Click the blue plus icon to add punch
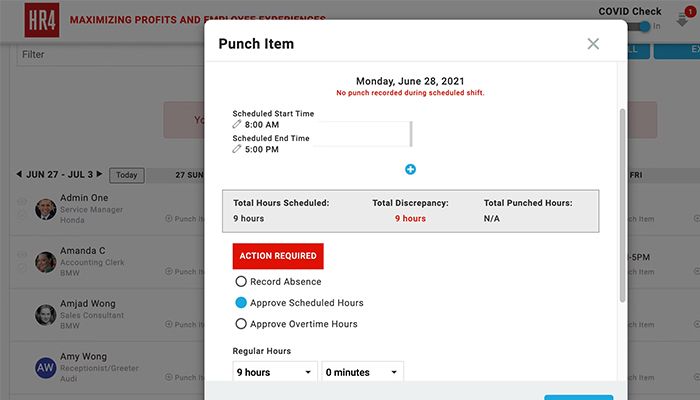Screen dimensions: 700x400 click(410, 170)
